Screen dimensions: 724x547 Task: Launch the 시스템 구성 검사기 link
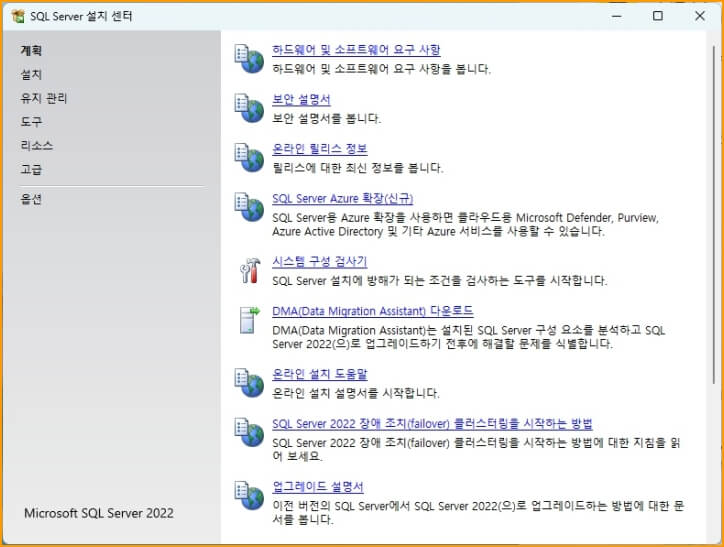pyautogui.click(x=320, y=262)
